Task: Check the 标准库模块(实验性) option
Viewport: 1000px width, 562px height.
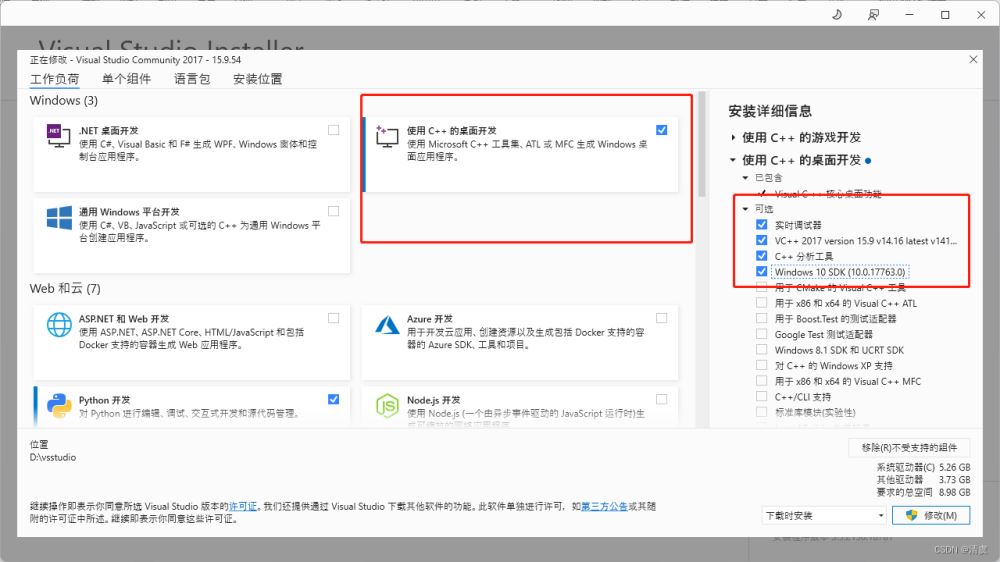Action: [x=761, y=412]
